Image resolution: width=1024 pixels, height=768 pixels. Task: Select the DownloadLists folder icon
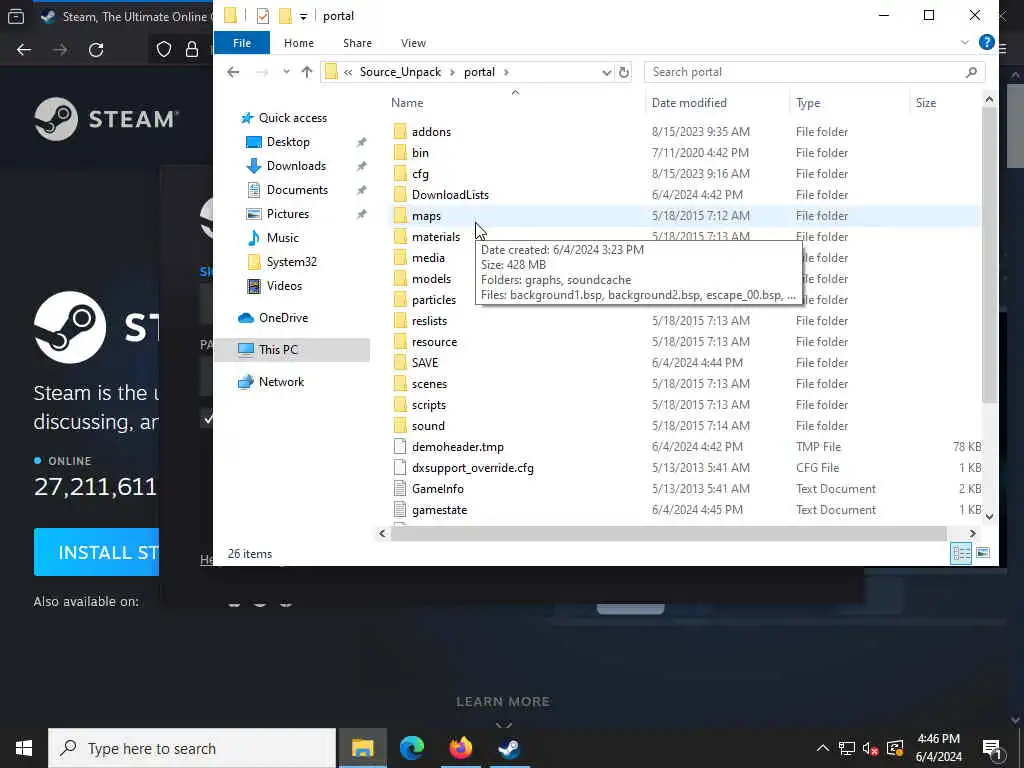click(400, 195)
